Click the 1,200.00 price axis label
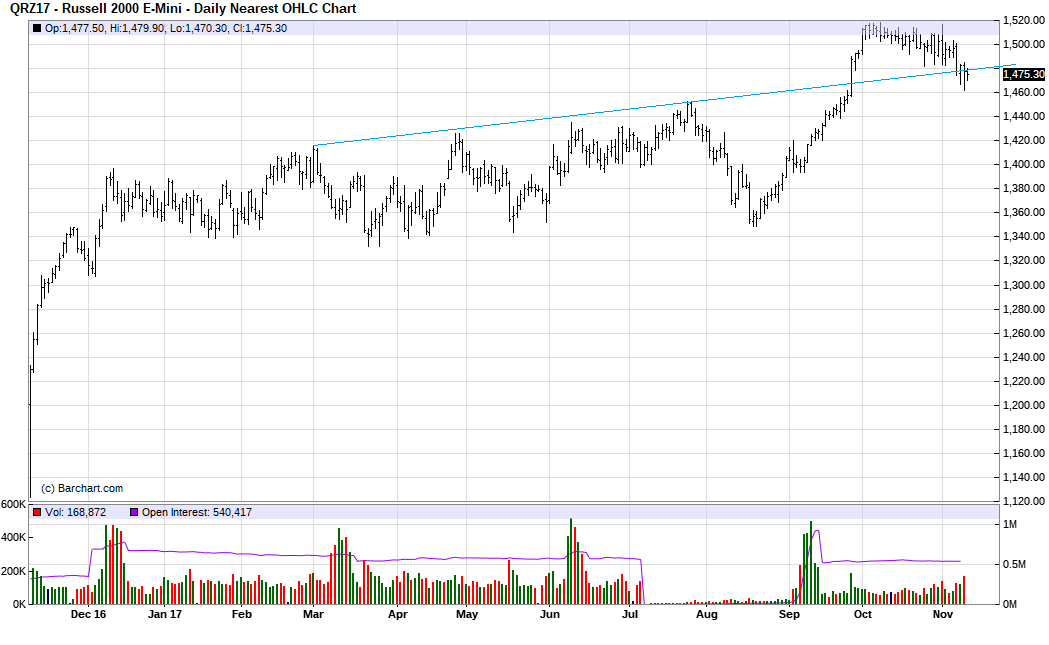This screenshot has width=1049, height=645. click(1024, 405)
